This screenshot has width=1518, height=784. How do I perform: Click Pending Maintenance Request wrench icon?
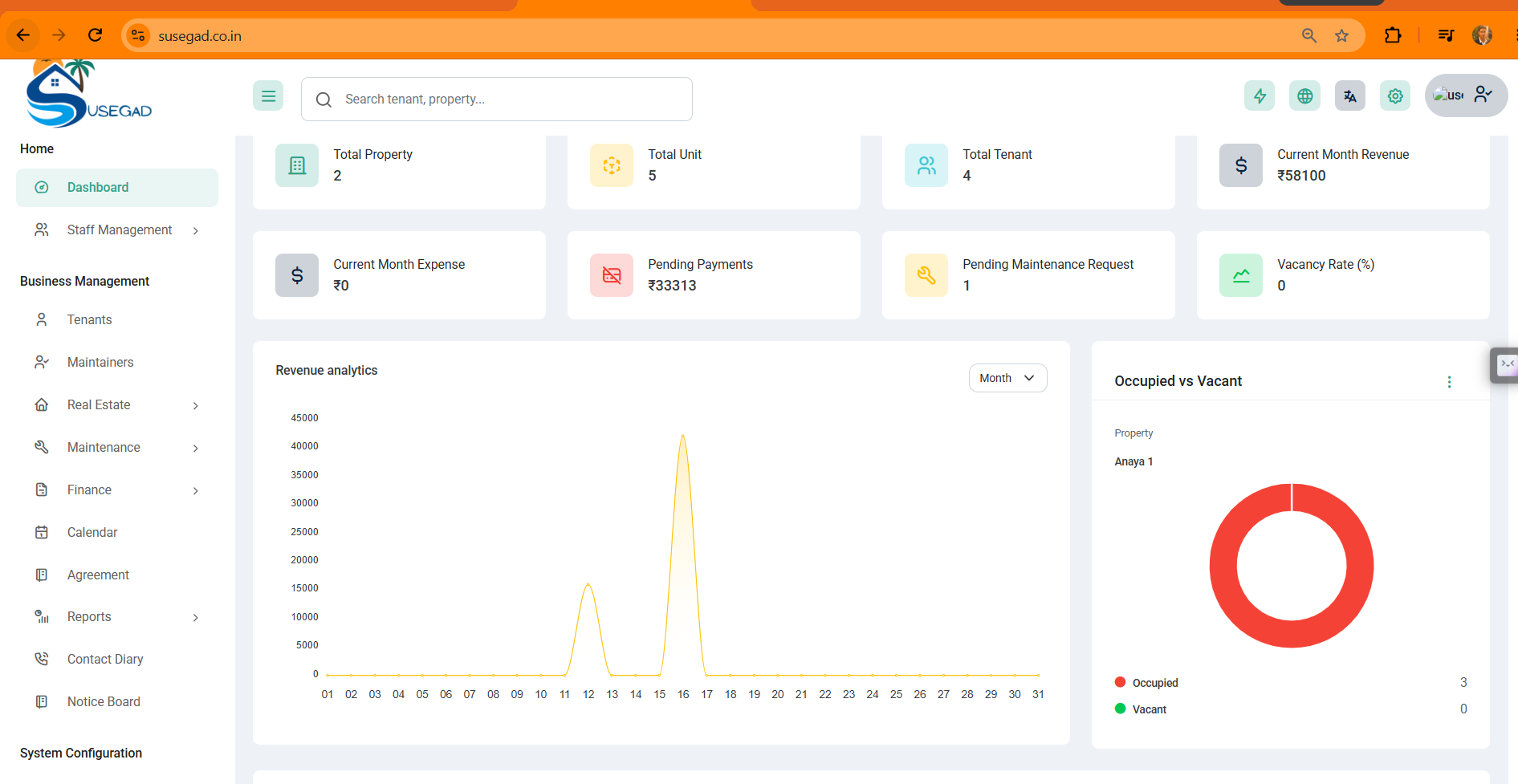pos(926,275)
